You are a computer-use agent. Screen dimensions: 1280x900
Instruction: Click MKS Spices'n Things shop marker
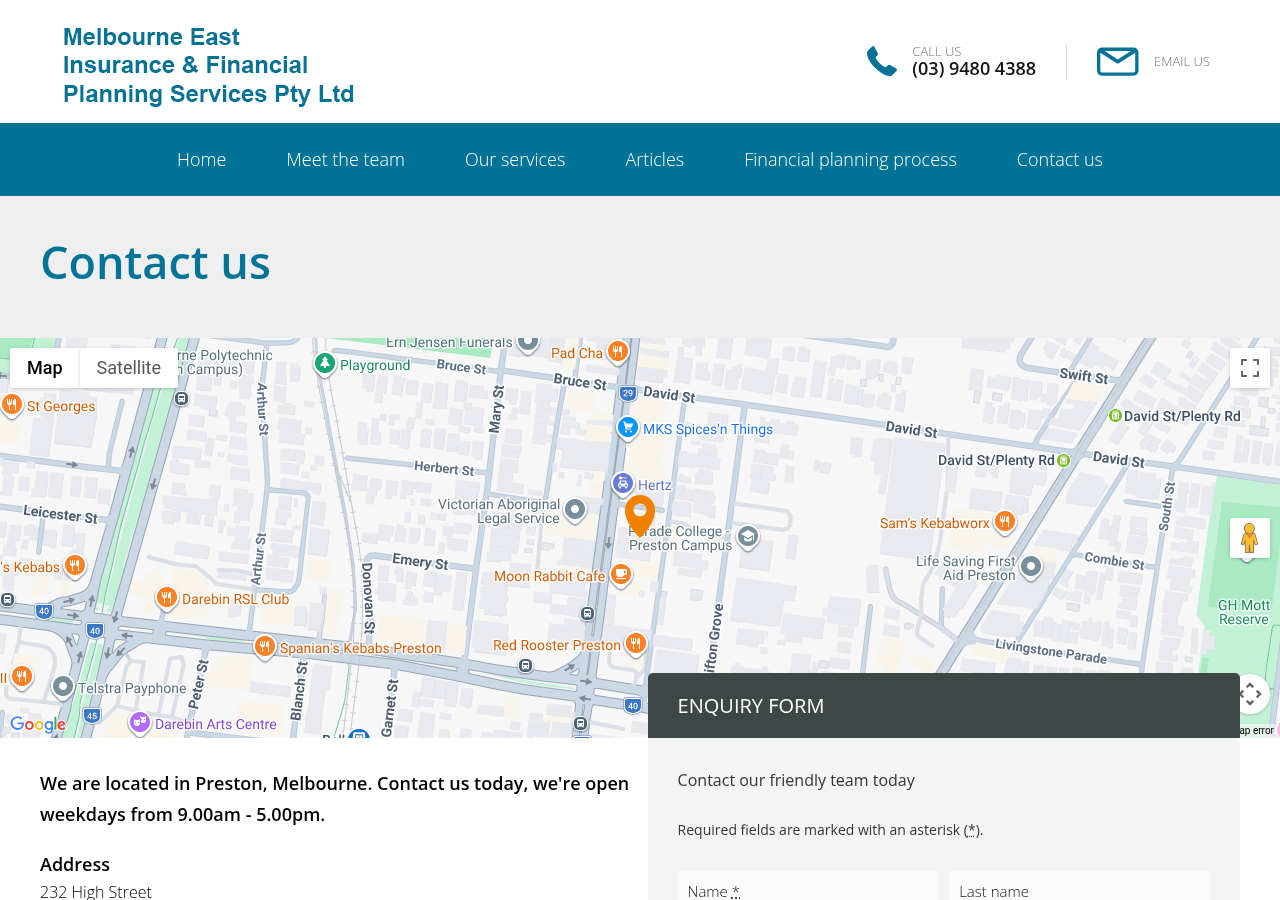coord(627,428)
